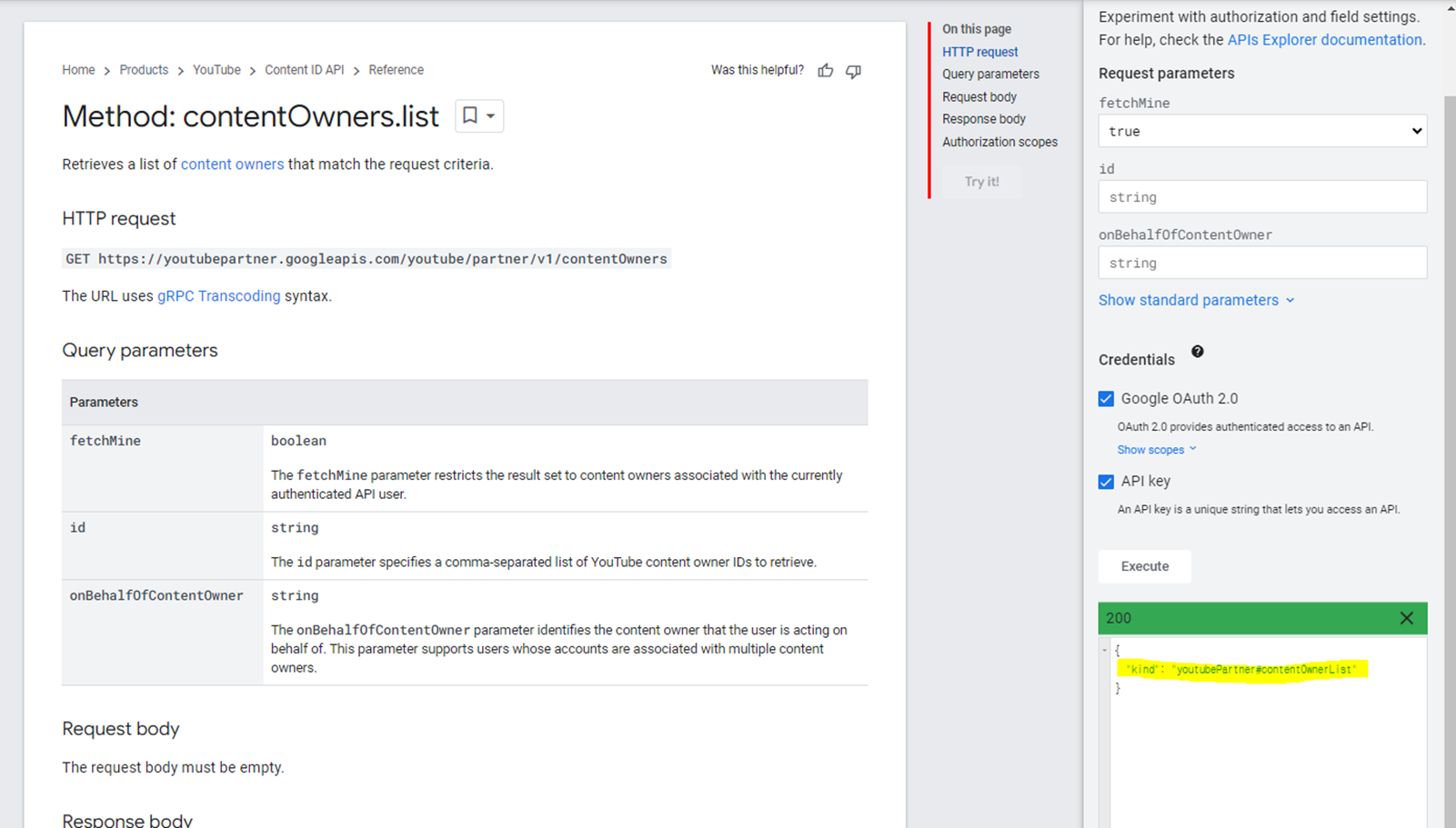This screenshot has width=1456, height=828.
Task: Click the onBehalfOfContentOwner parameter table cell
Action: click(162, 633)
